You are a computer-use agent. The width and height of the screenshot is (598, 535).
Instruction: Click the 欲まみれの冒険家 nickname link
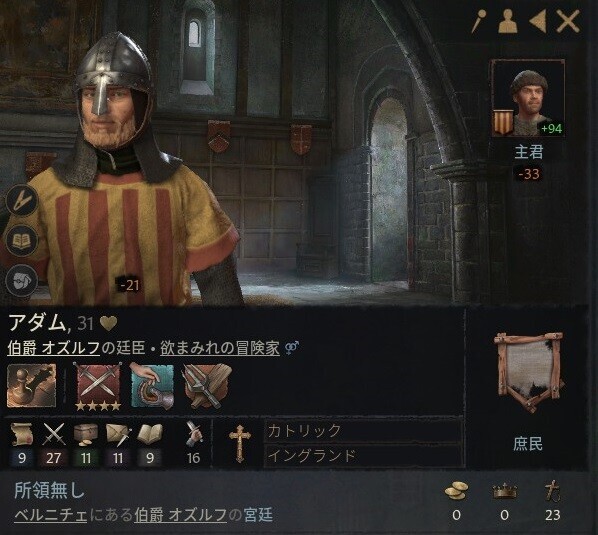[x=220, y=348]
